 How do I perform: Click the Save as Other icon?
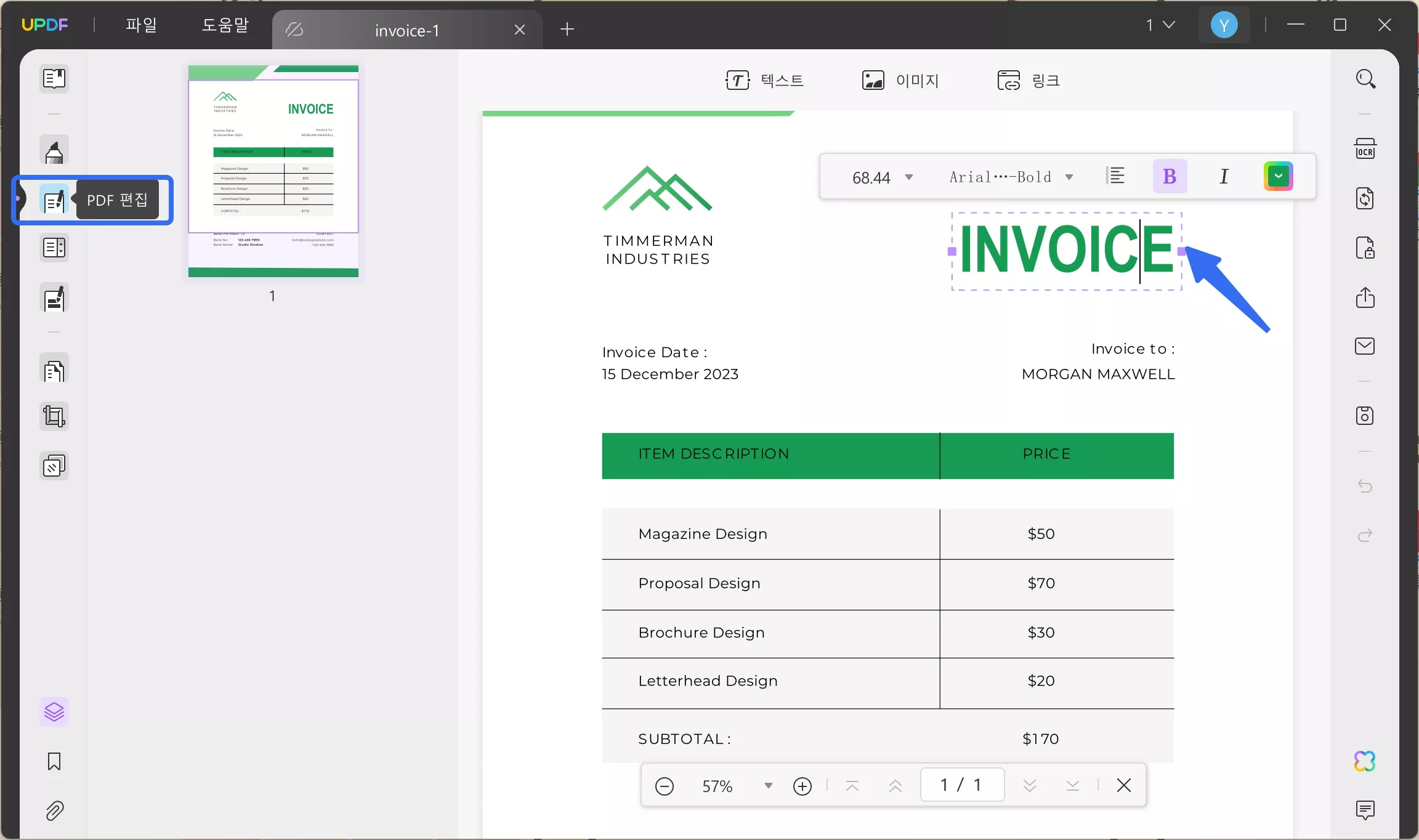pos(1365,416)
